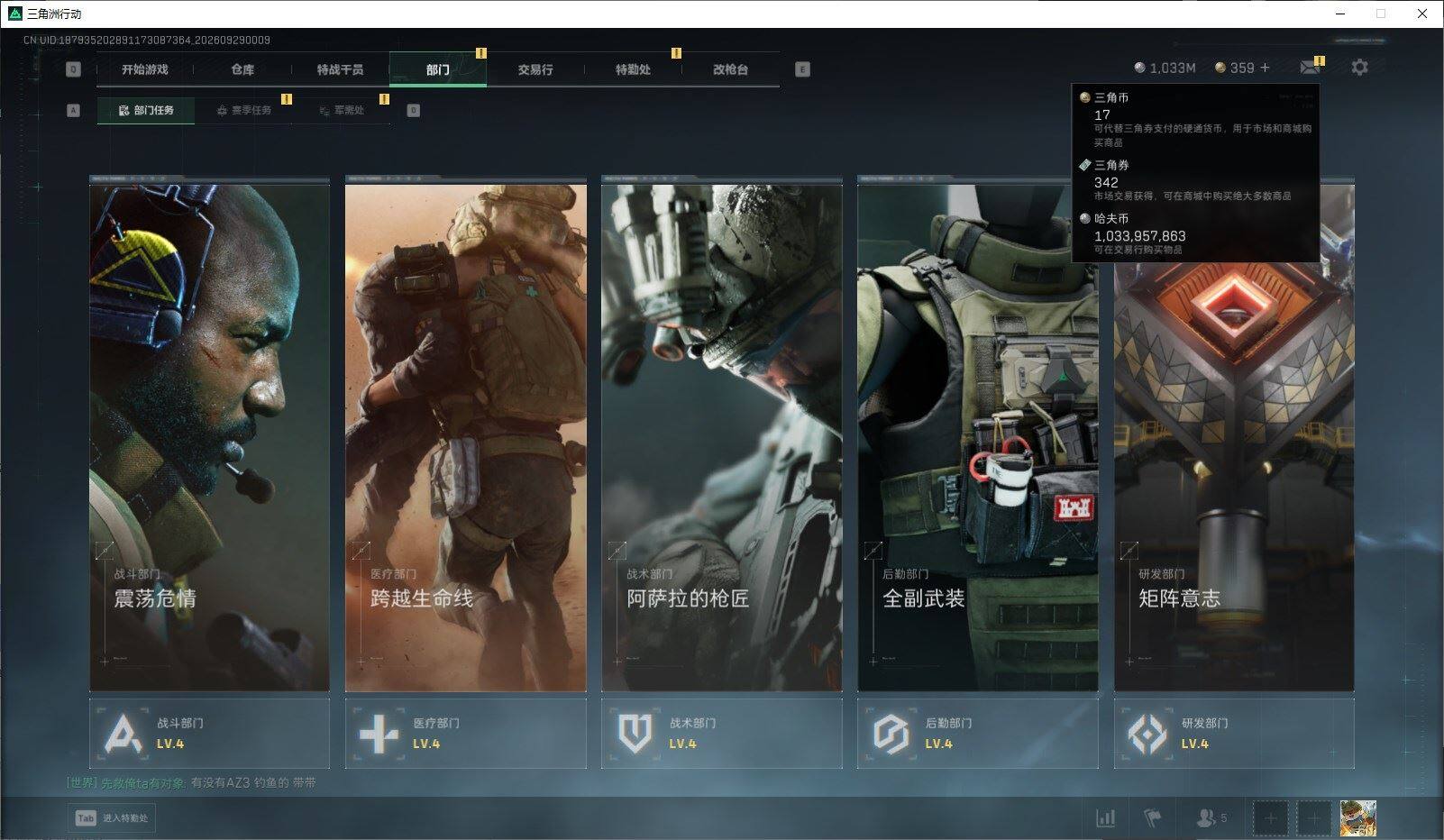The height and width of the screenshot is (840, 1444).
Task: Click the 三角券 342 tooltip entry
Action: tap(1195, 181)
